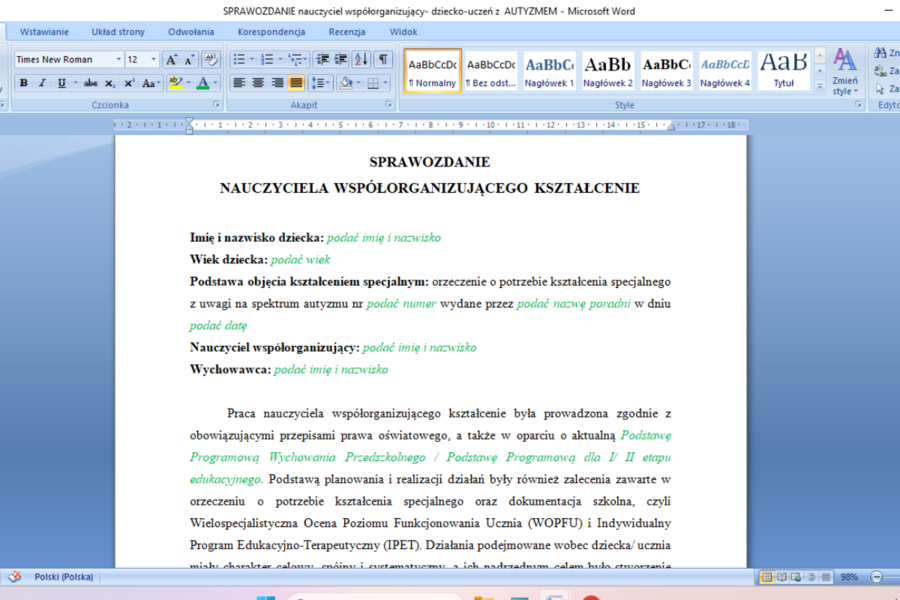This screenshot has width=900, height=600.
Task: Switch to the Recenzja ribbon tab
Action: [347, 31]
